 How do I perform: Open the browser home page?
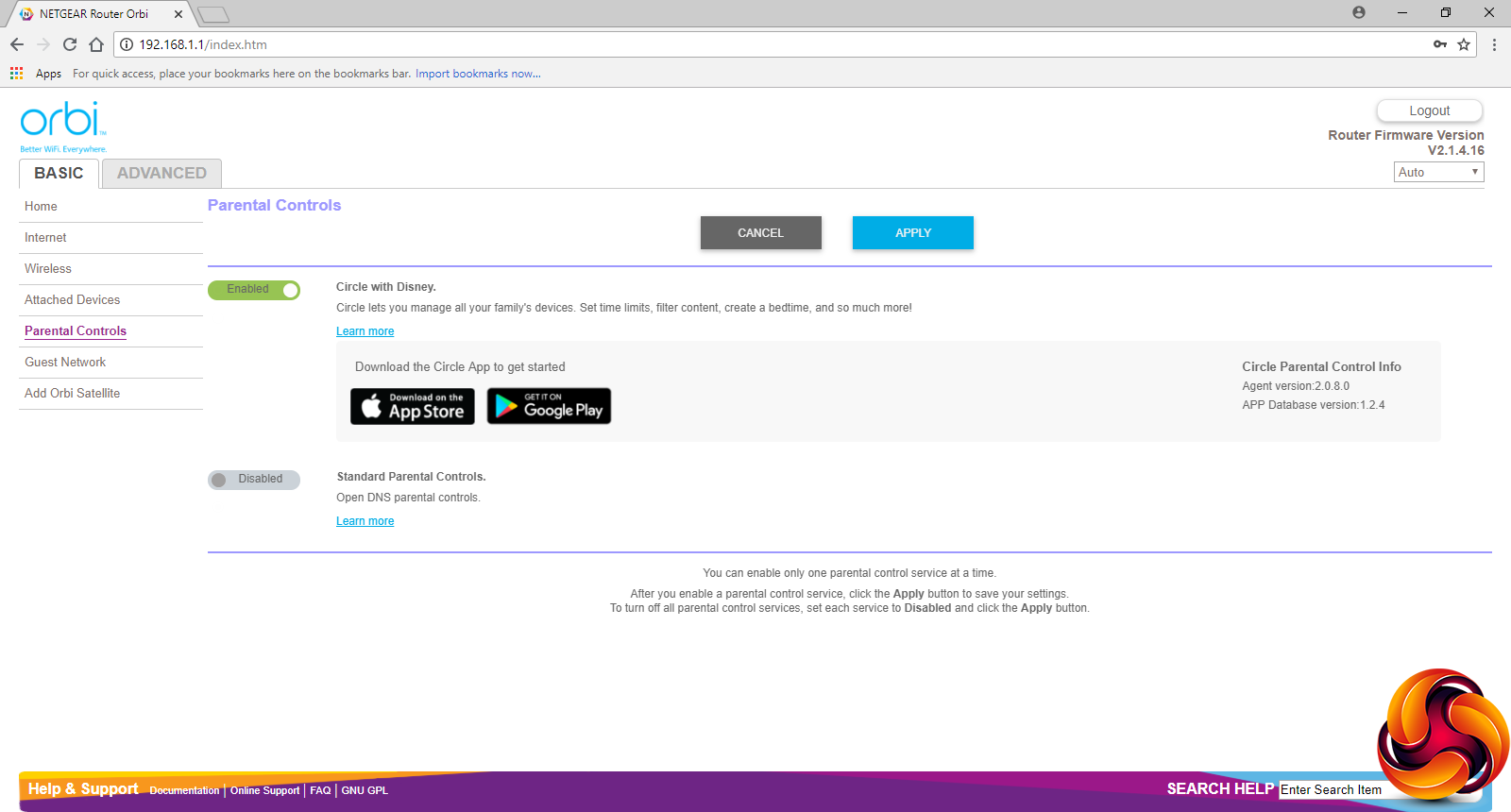(x=96, y=44)
